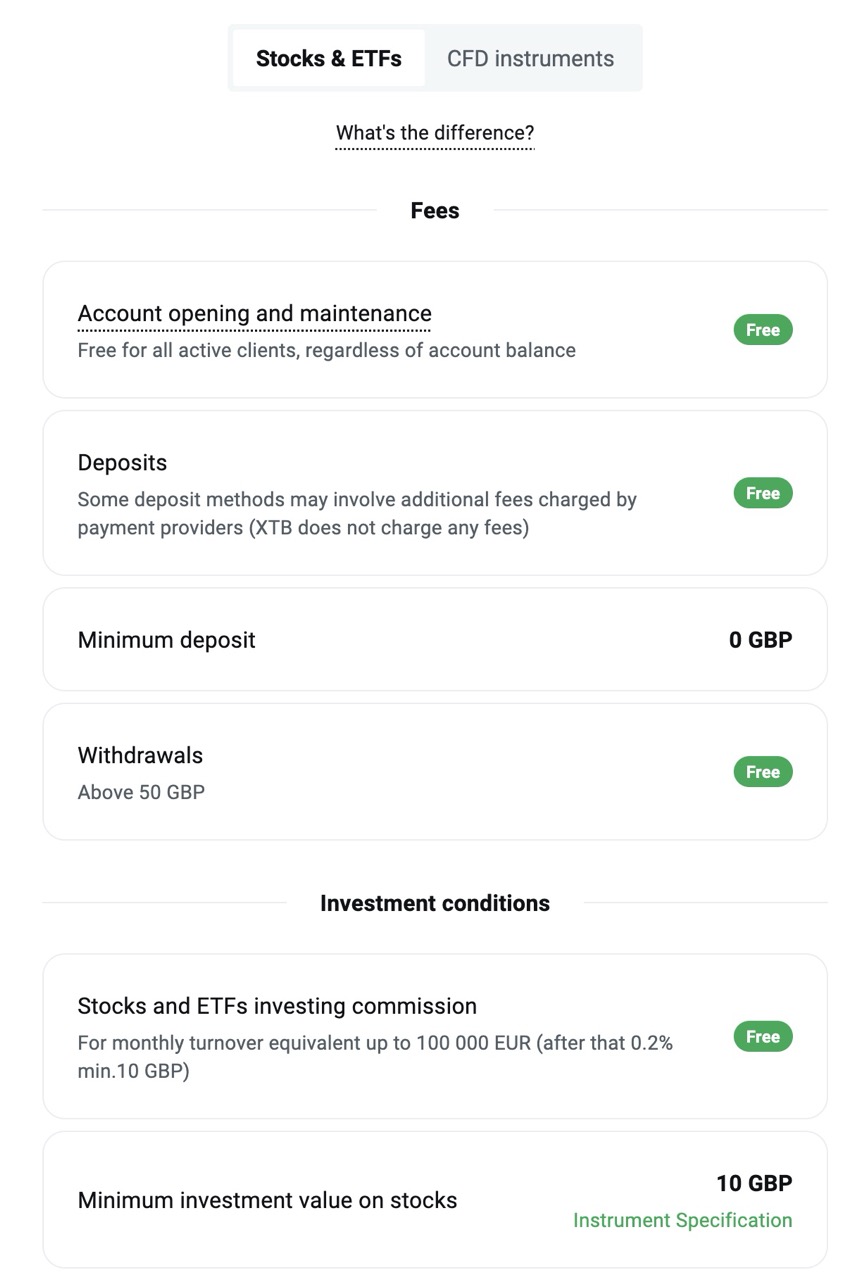Click "Minimum investment value on stocks" label
Viewport: 848px width, 1280px height.
(x=267, y=1200)
